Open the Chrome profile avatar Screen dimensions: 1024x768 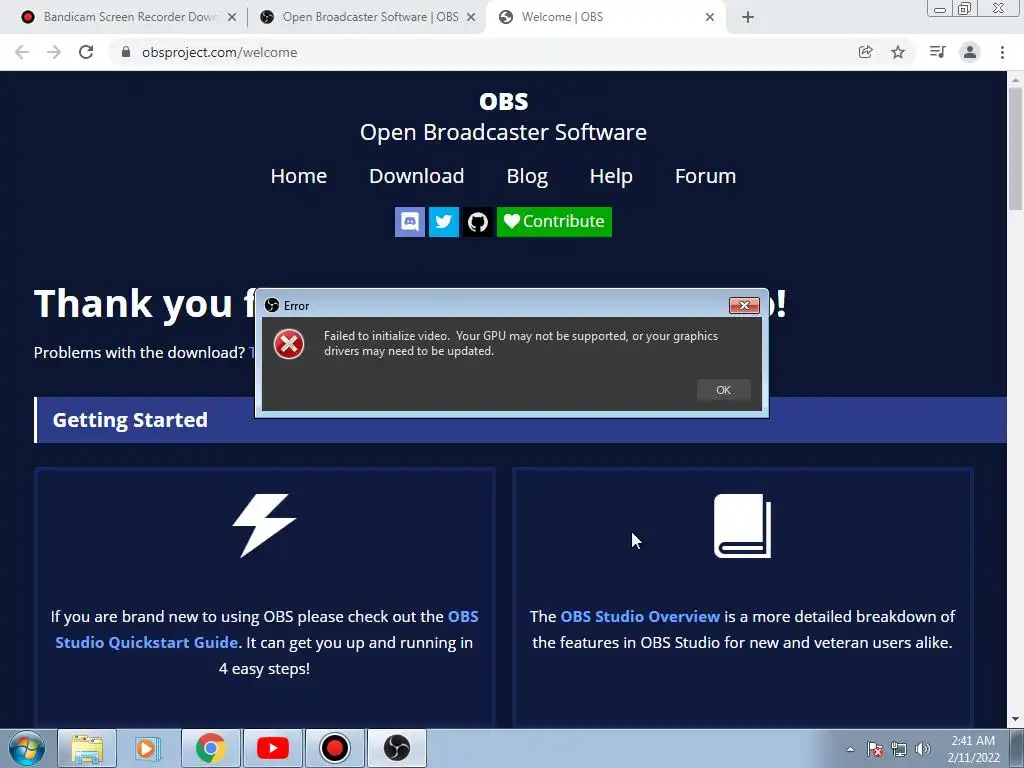[970, 52]
